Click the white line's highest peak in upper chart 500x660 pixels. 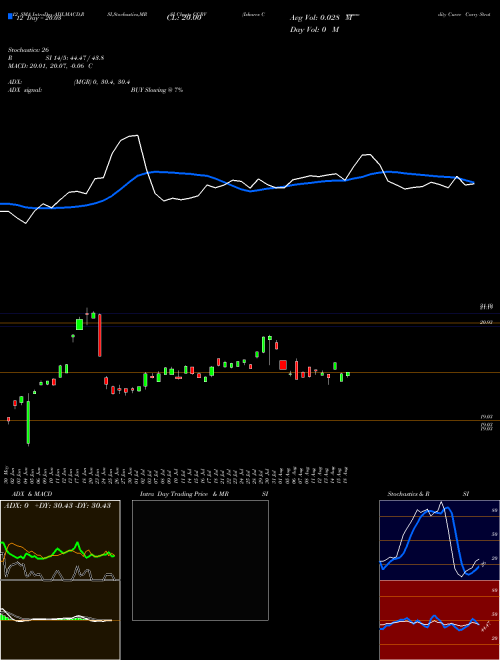tap(136, 136)
